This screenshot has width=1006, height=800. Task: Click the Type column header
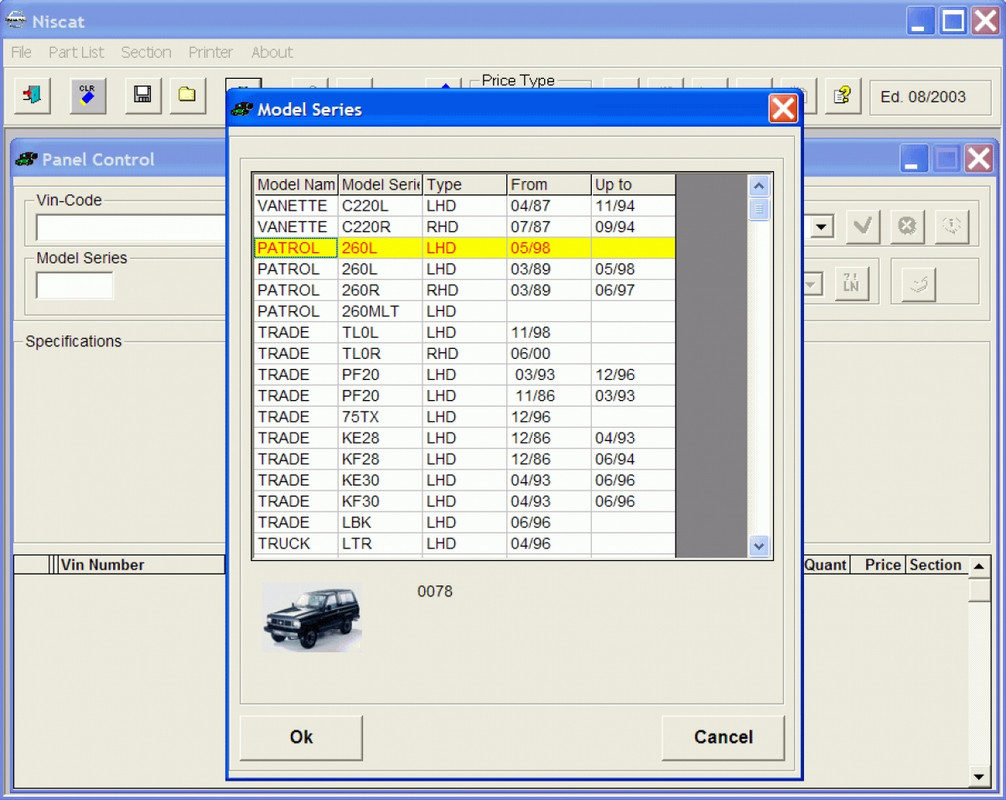[x=465, y=185]
